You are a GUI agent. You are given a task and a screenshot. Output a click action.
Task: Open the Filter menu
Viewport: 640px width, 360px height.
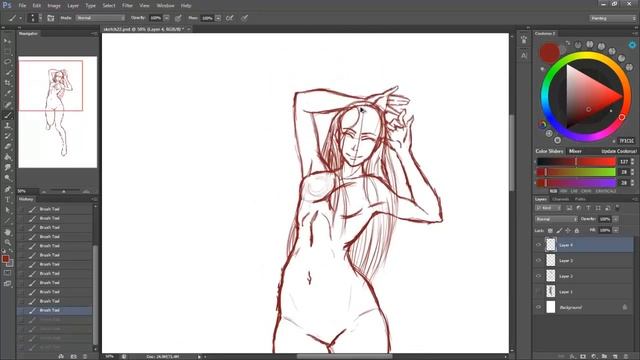127,6
